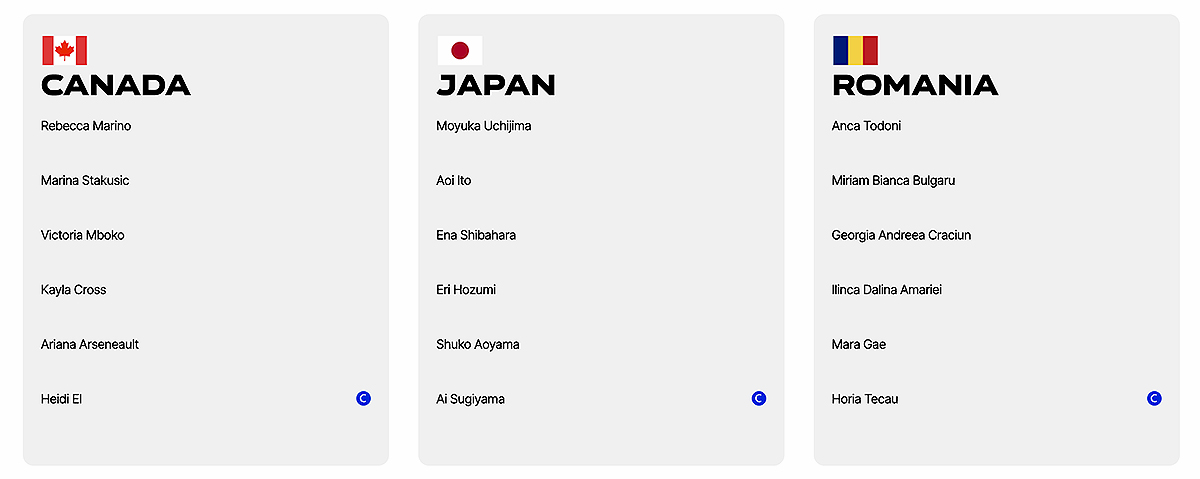Select Marina Stakusic from Canada team
The width and height of the screenshot is (1200, 479).
pyautogui.click(x=85, y=181)
